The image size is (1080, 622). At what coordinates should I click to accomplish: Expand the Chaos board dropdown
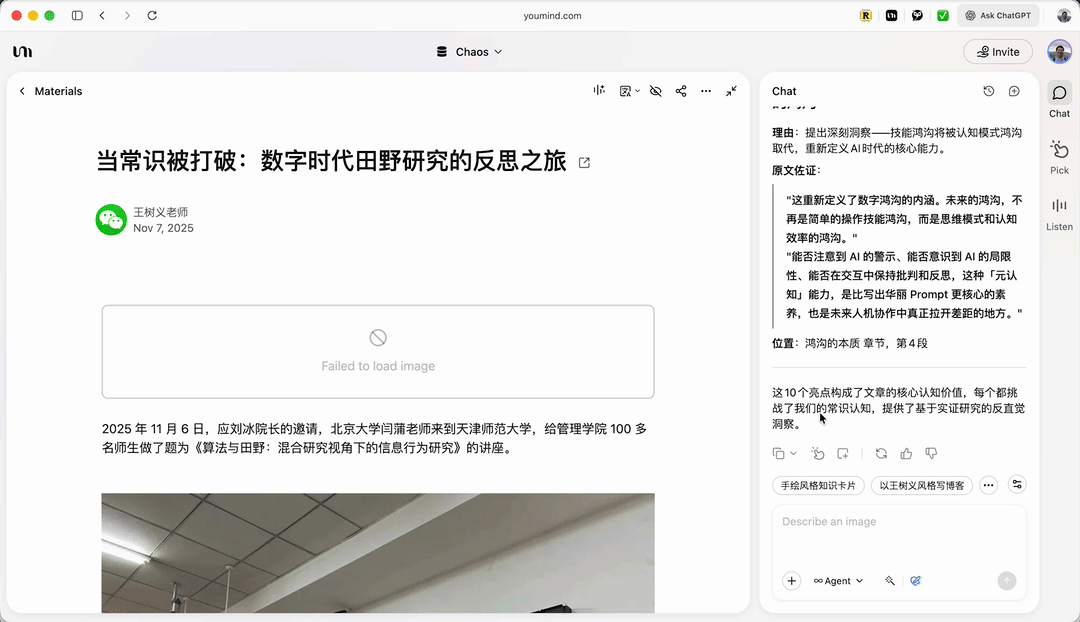click(470, 52)
